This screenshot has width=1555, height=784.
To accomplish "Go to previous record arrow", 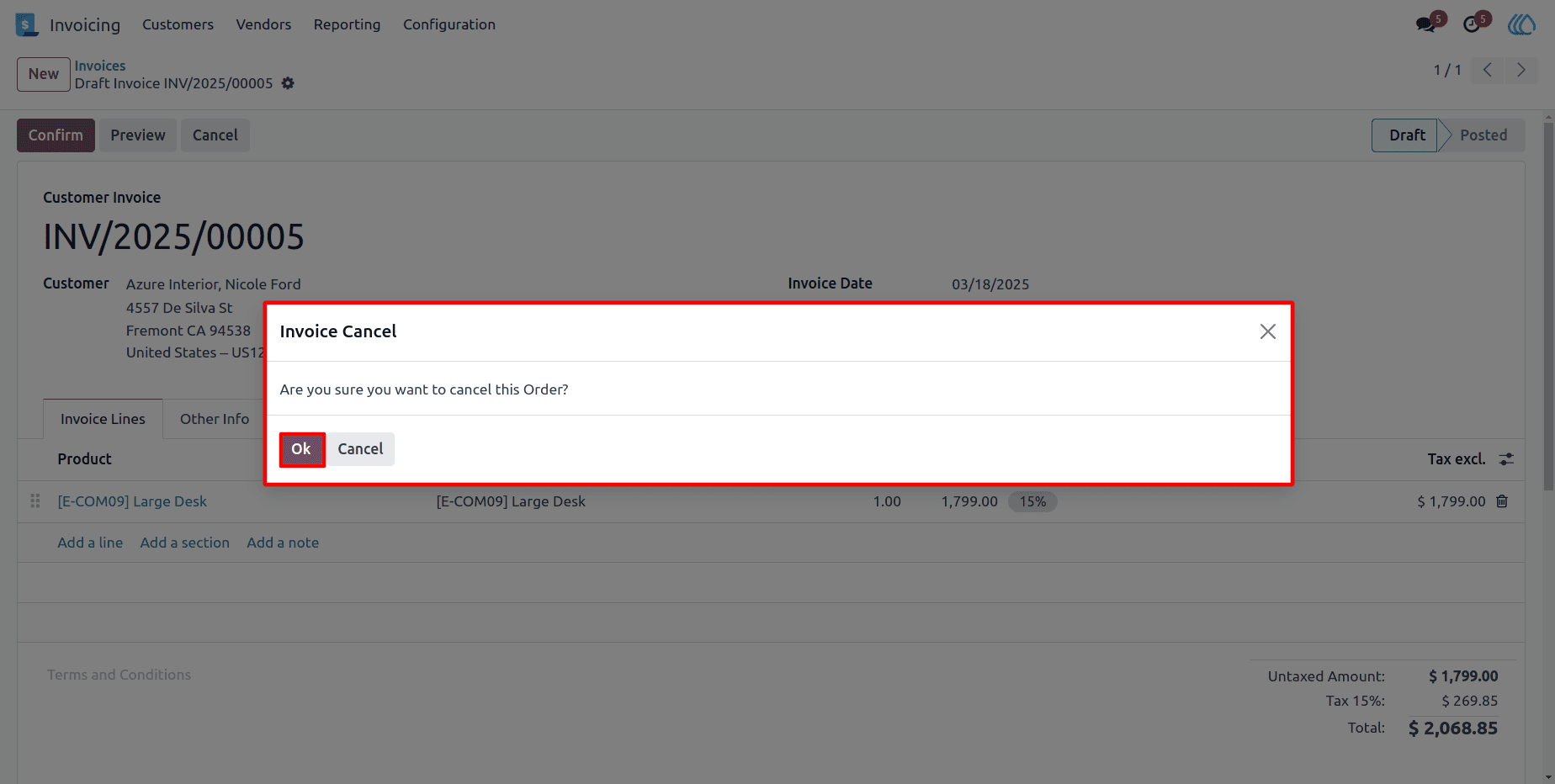I will [1488, 70].
